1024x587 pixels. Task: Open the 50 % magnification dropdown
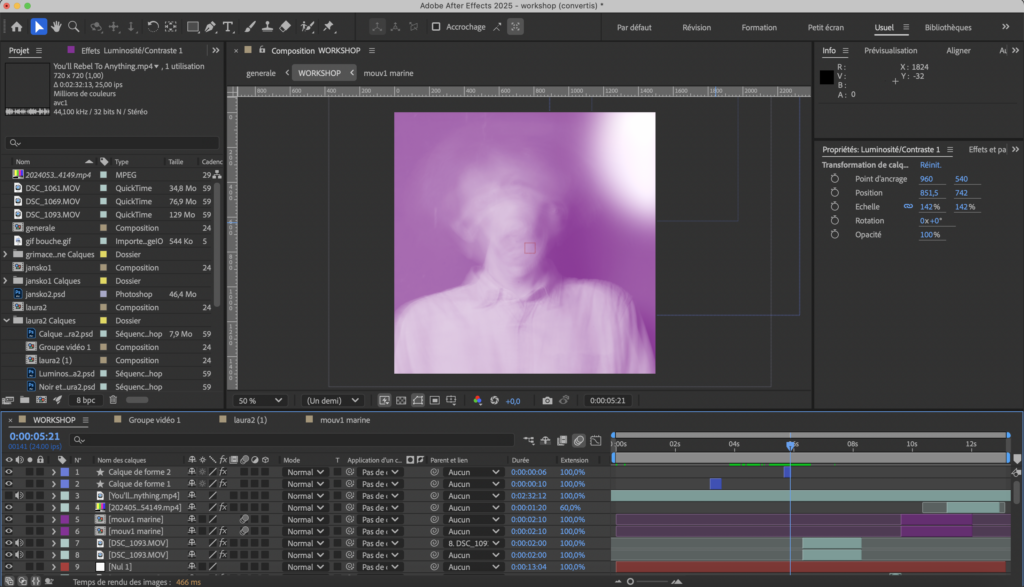258,400
